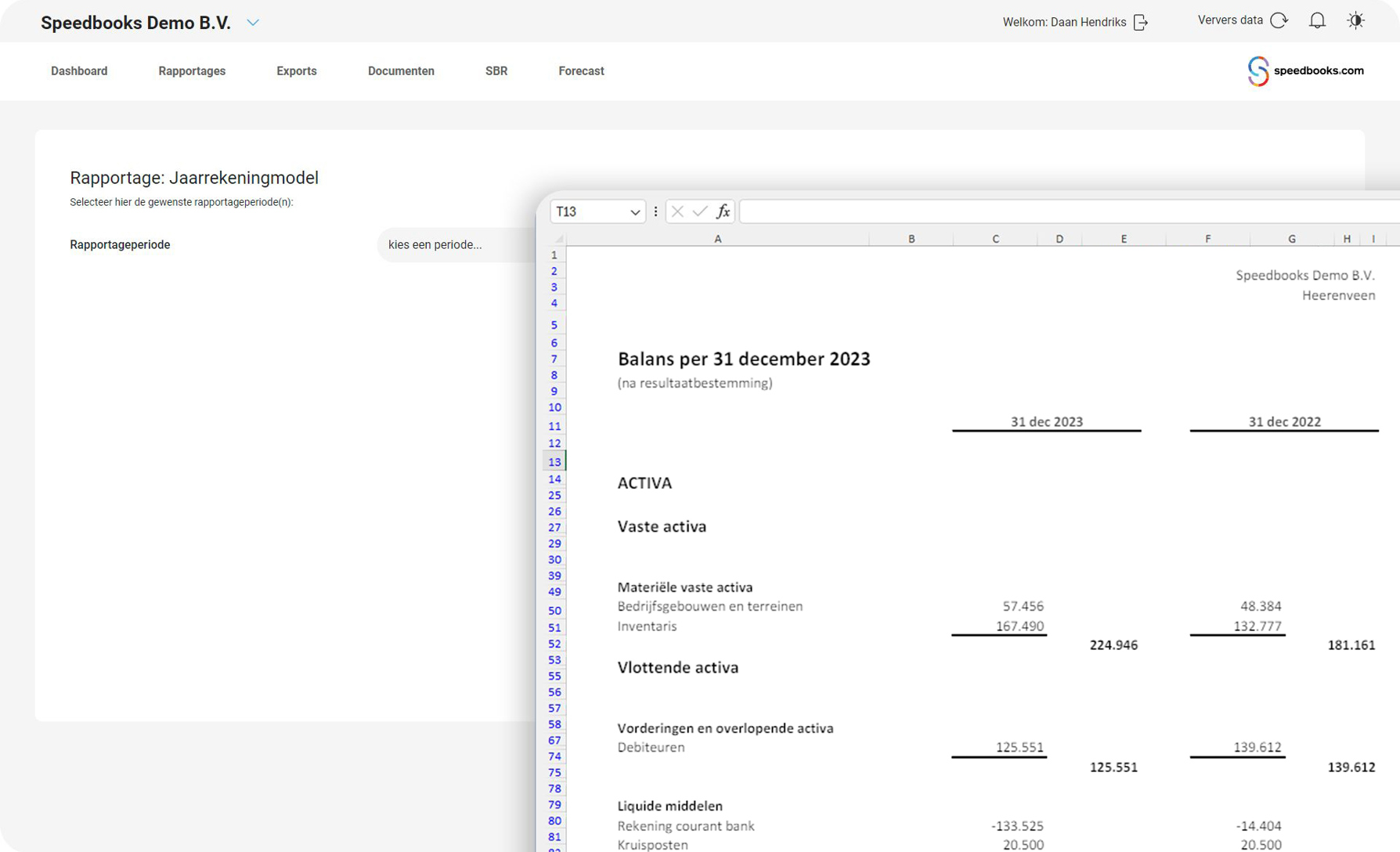Click the select-all corner of spreadsheet
This screenshot has width=1400, height=852.
(x=557, y=239)
